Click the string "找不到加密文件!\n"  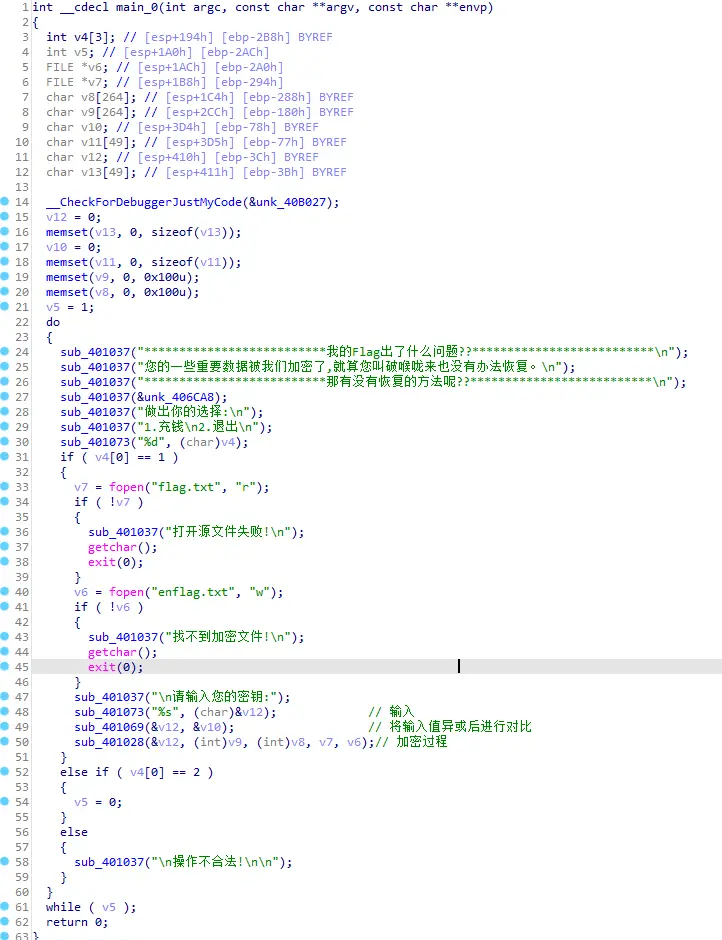(x=228, y=637)
